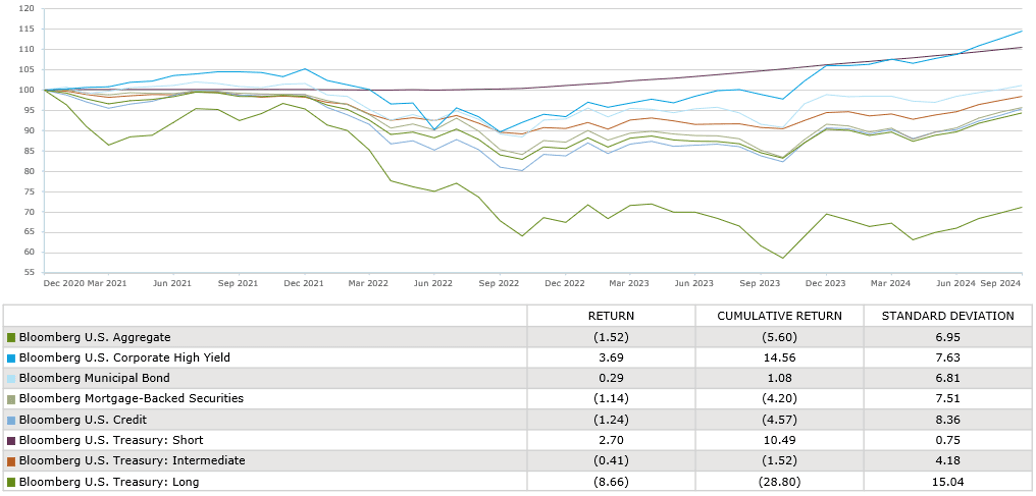Image resolution: width=1036 pixels, height=496 pixels.
Task: Click the 14.56 cumulative return value
Action: 779,357
